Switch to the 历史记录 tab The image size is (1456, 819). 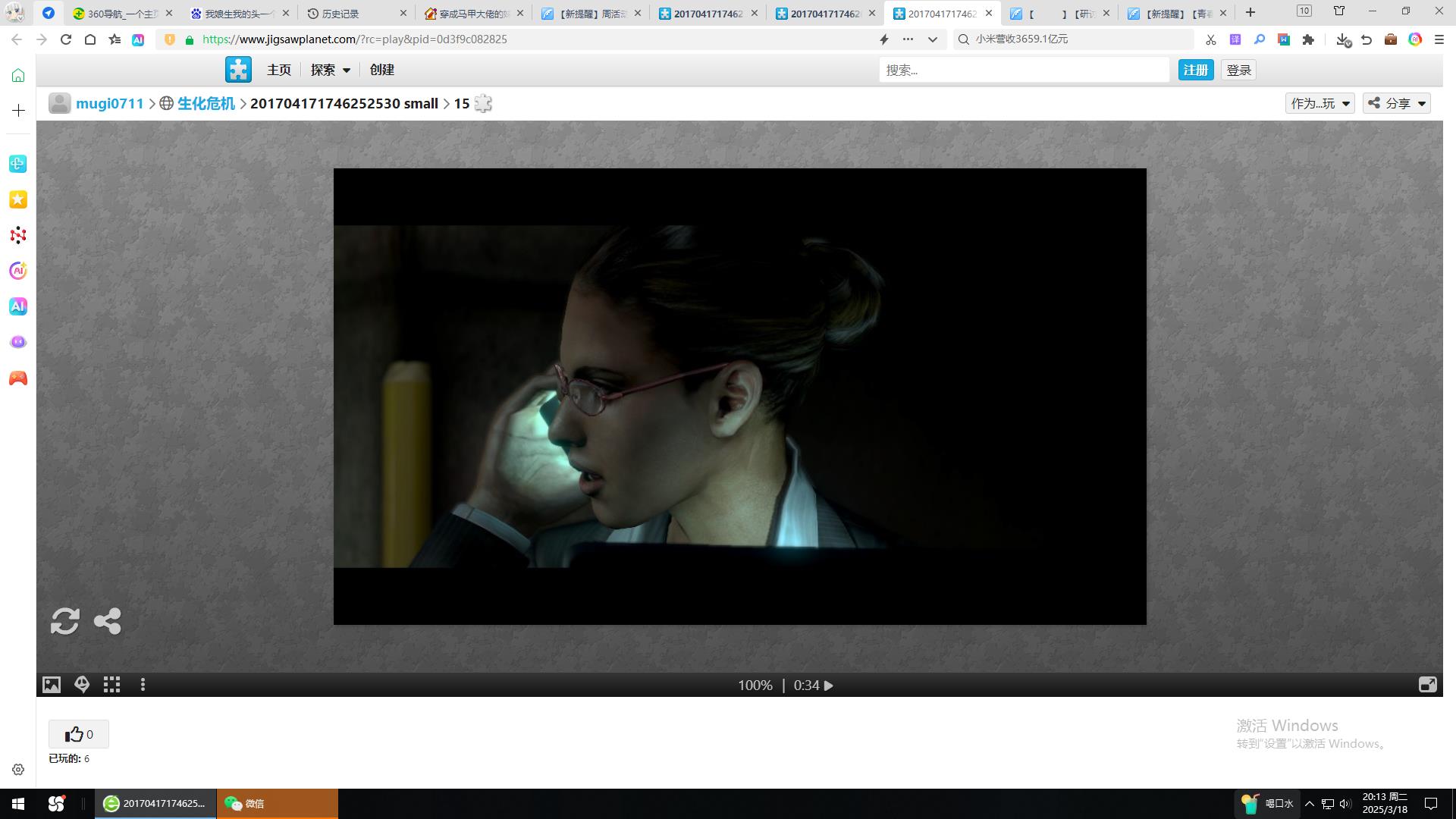click(x=355, y=14)
